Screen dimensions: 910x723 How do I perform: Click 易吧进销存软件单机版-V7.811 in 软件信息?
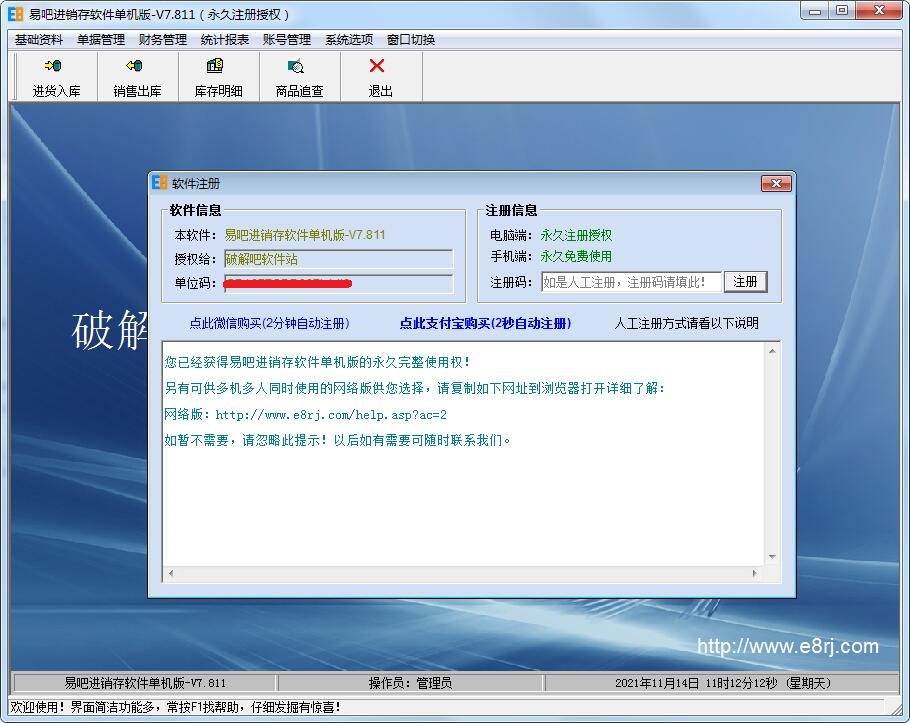pyautogui.click(x=305, y=235)
